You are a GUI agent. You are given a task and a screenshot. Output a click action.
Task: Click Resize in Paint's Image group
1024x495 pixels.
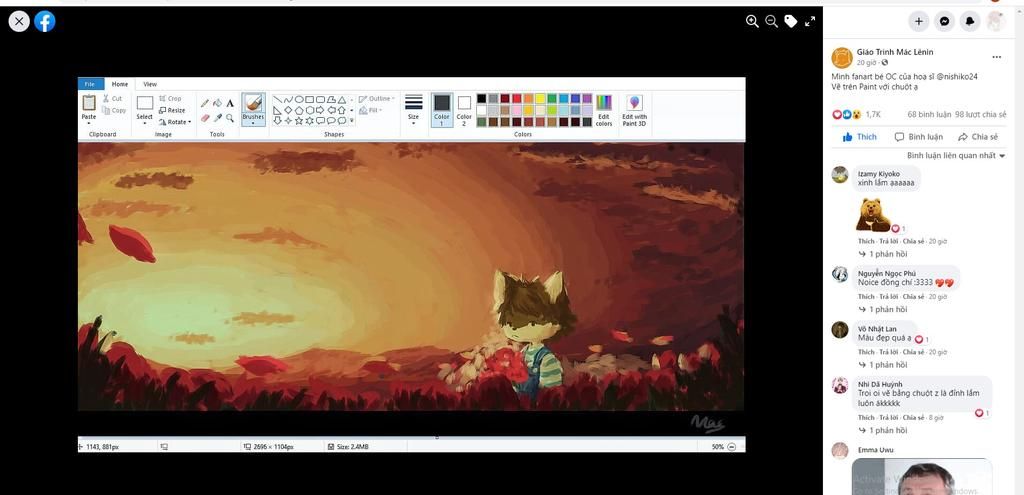click(x=172, y=110)
